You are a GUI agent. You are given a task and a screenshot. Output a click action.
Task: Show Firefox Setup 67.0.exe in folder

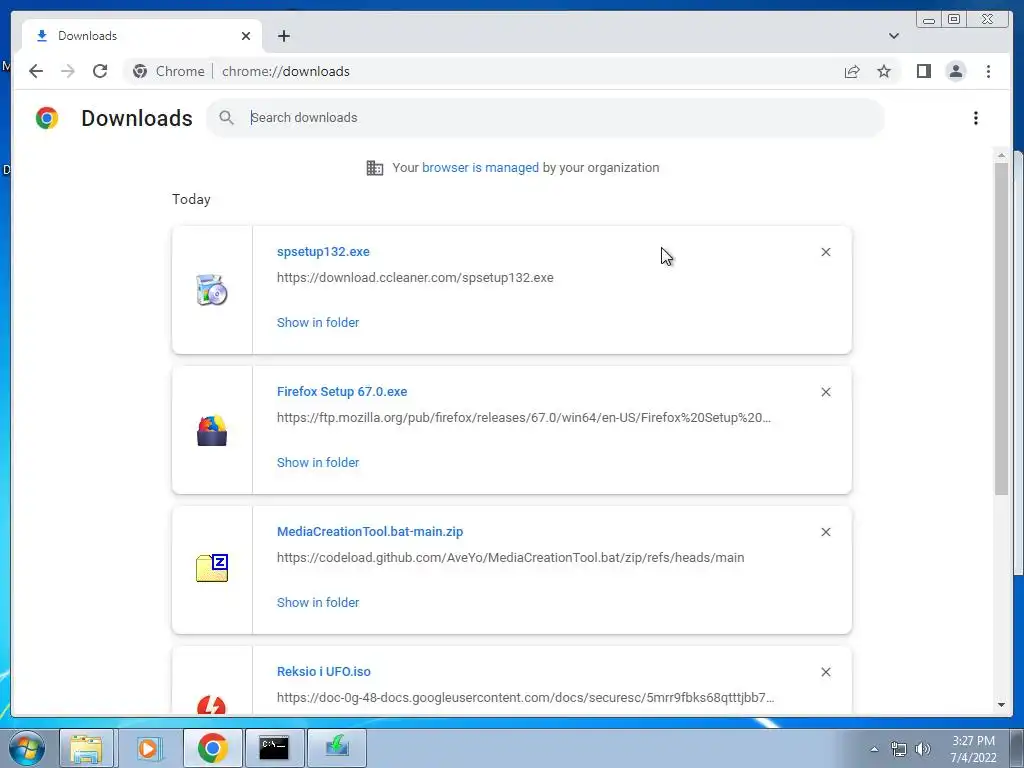click(x=318, y=462)
